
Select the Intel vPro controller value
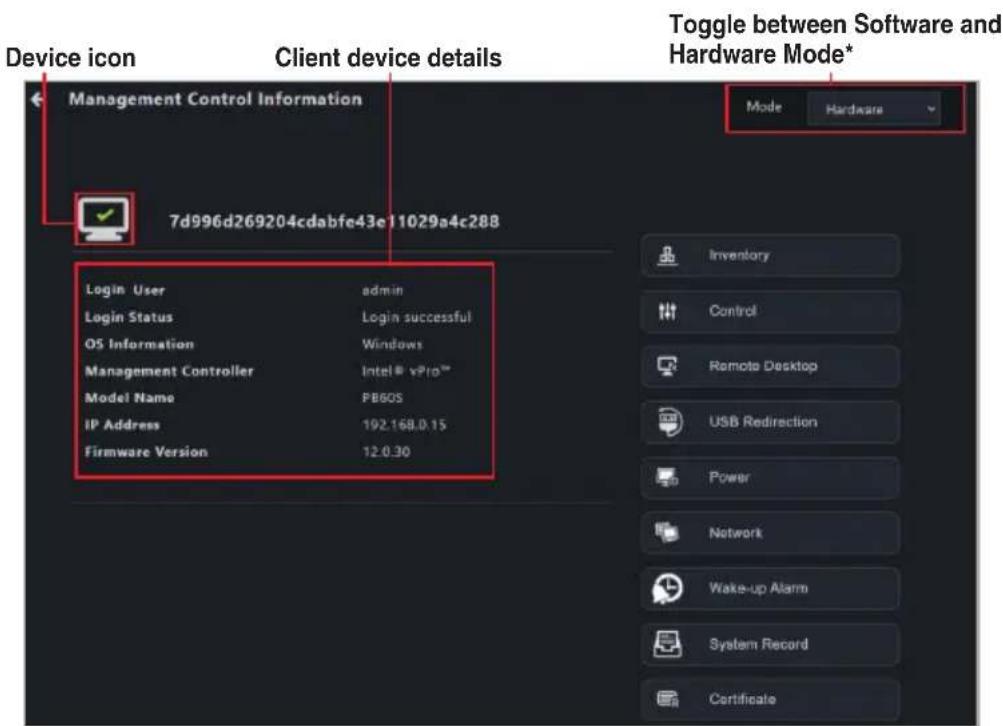coord(406,371)
